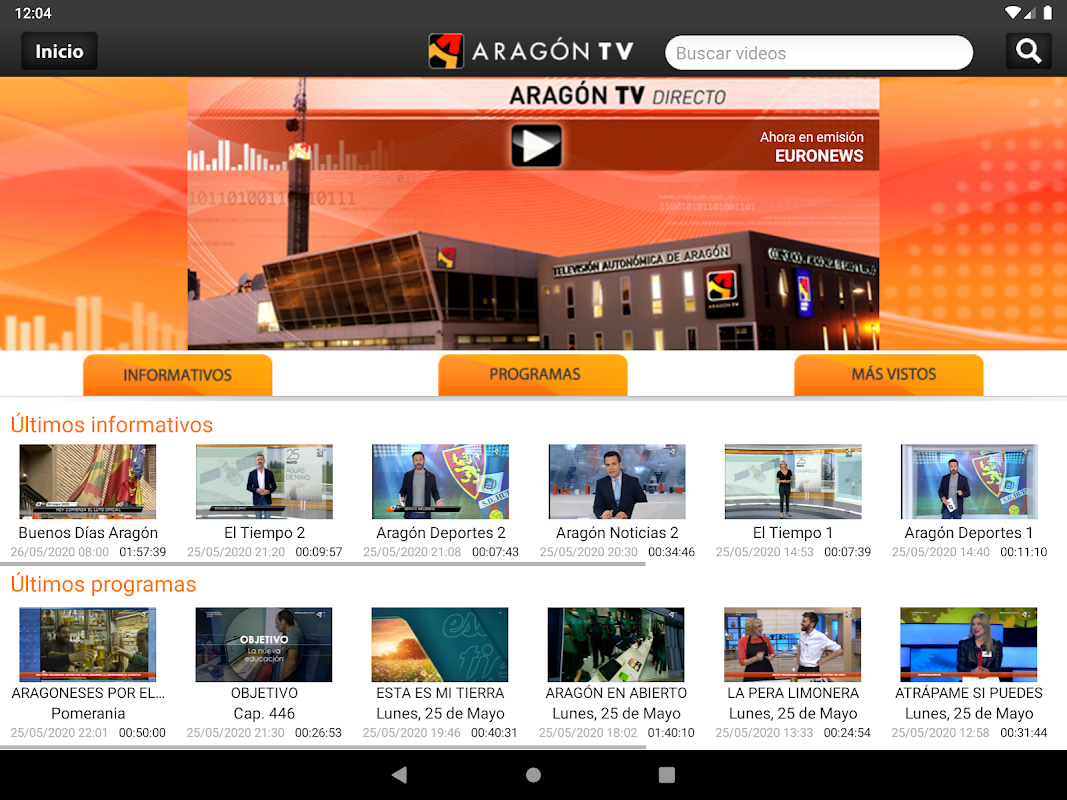Select the LA PERA LIMONERA title
The height and width of the screenshot is (800, 1067).
click(793, 693)
